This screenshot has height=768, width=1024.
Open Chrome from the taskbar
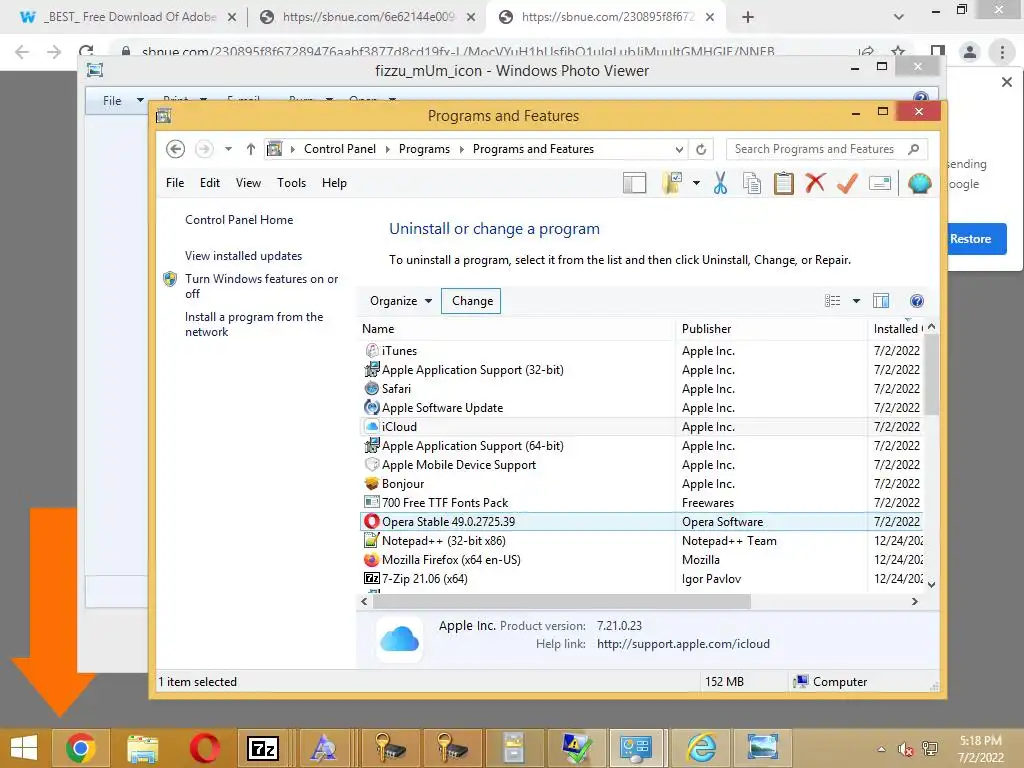click(80, 748)
